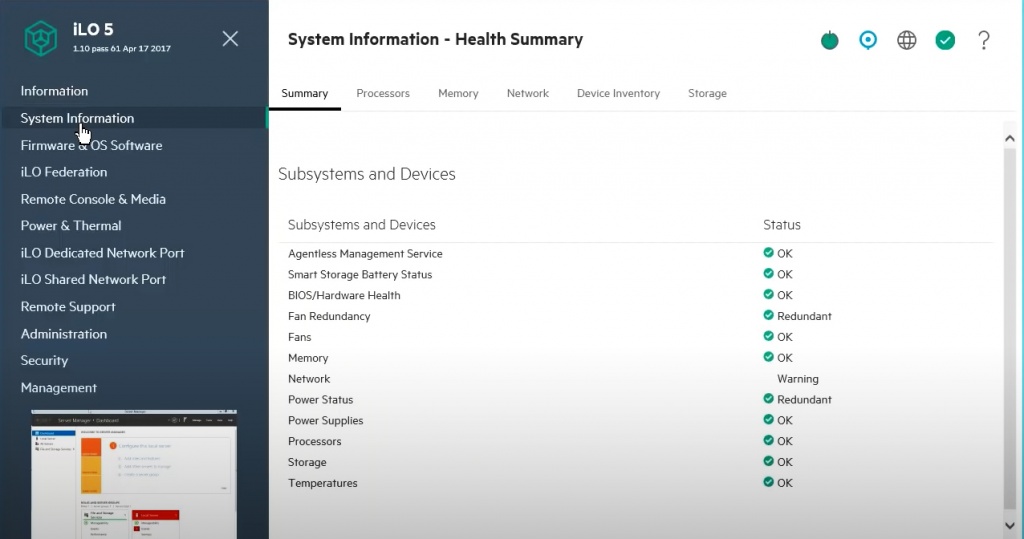This screenshot has width=1024, height=539.
Task: Close the sidebar with the X icon
Action: coord(230,39)
